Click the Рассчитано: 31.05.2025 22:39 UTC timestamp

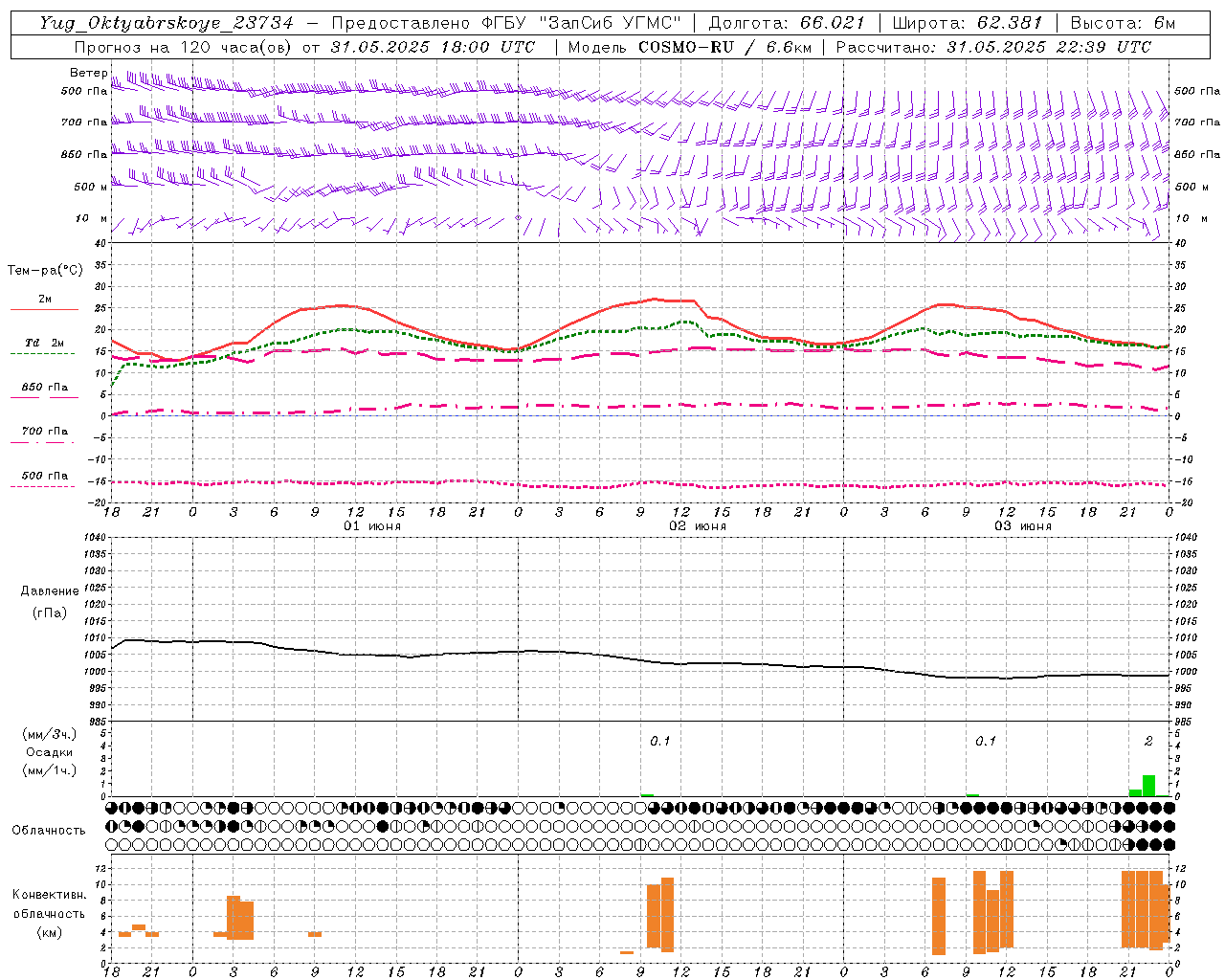[993, 47]
